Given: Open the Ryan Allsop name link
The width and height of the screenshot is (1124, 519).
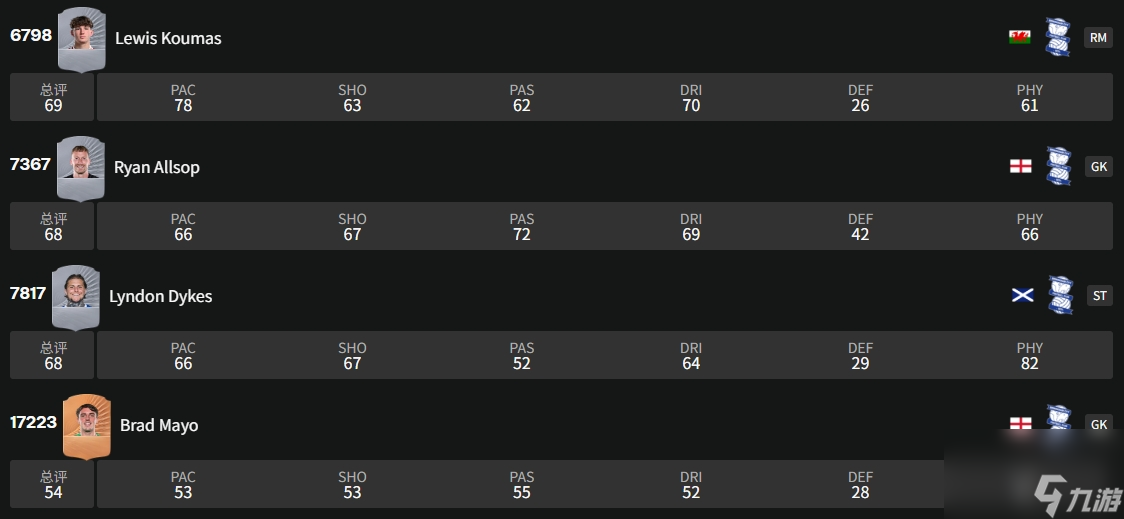Looking at the screenshot, I should pos(157,167).
